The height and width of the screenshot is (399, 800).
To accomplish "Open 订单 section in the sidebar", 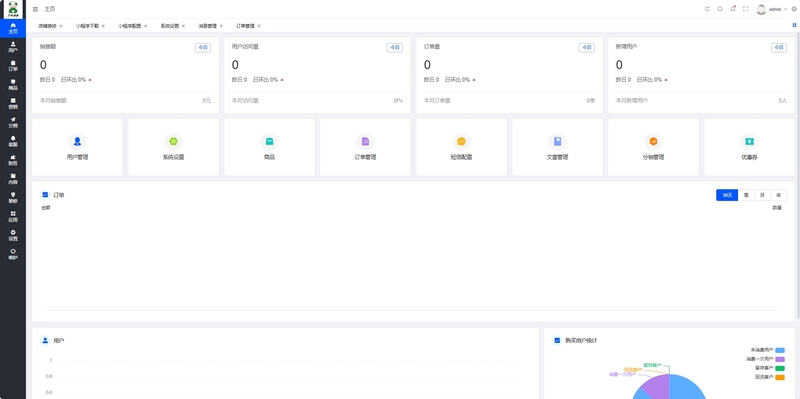I will point(13,66).
